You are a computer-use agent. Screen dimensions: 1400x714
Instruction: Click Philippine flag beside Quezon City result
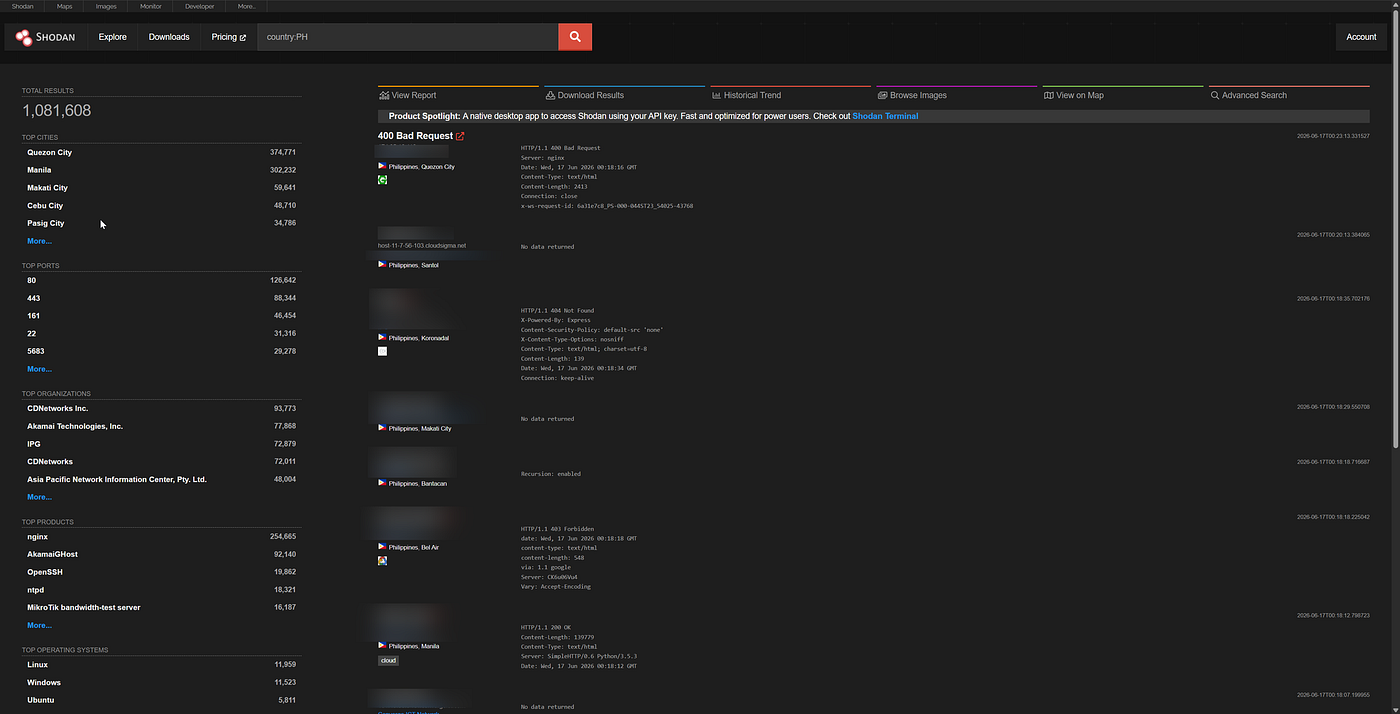(382, 166)
